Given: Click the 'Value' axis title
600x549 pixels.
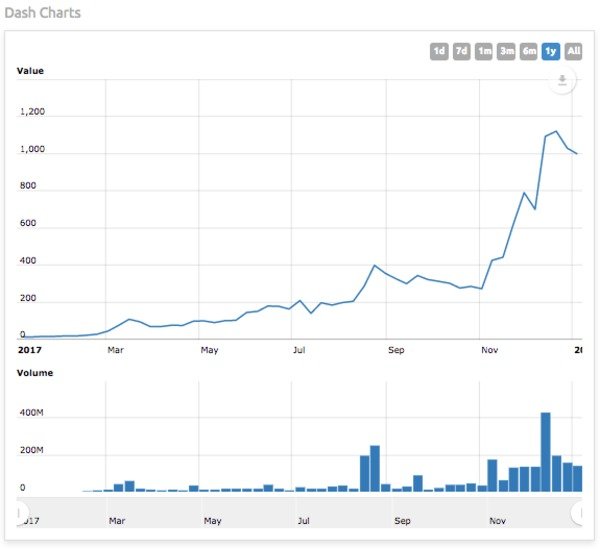Looking at the screenshot, I should pyautogui.click(x=30, y=71).
